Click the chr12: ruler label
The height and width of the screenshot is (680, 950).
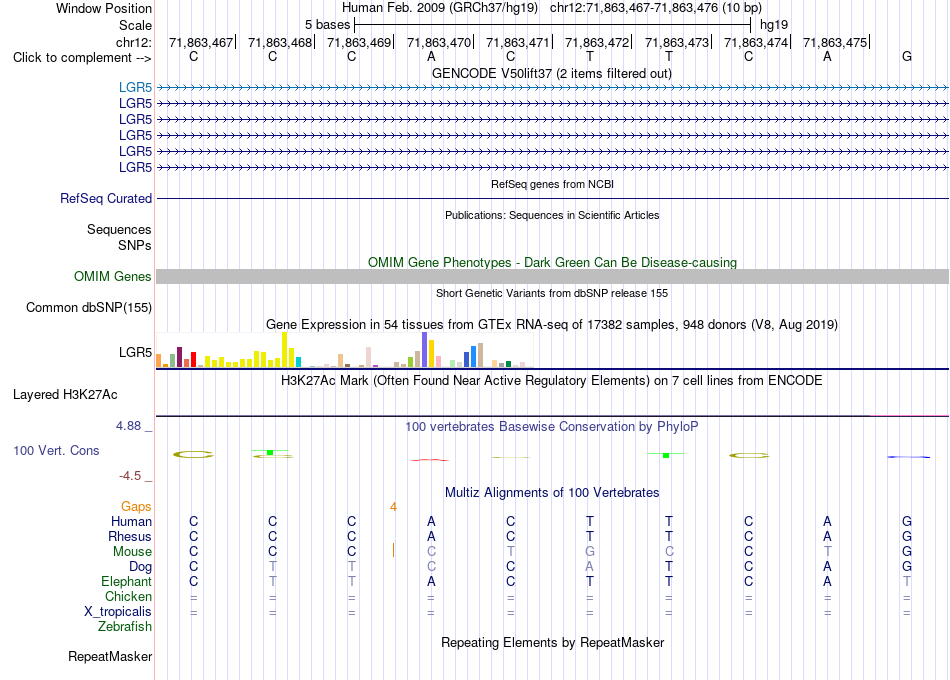point(134,42)
